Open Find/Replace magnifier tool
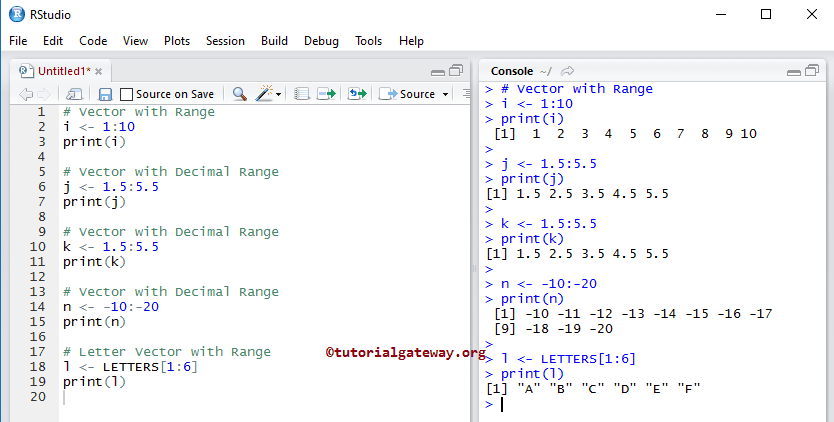 [239, 94]
